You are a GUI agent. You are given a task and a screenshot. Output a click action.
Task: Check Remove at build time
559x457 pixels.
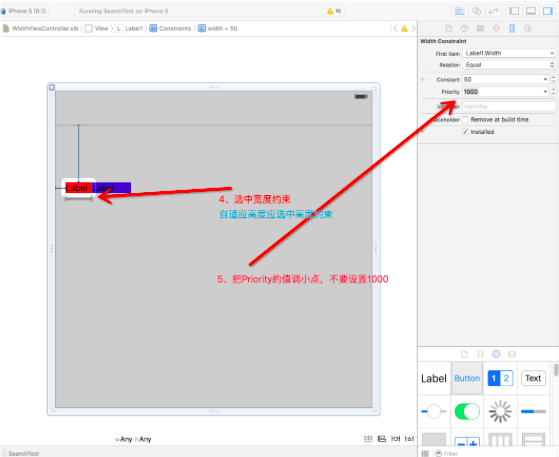[x=465, y=119]
